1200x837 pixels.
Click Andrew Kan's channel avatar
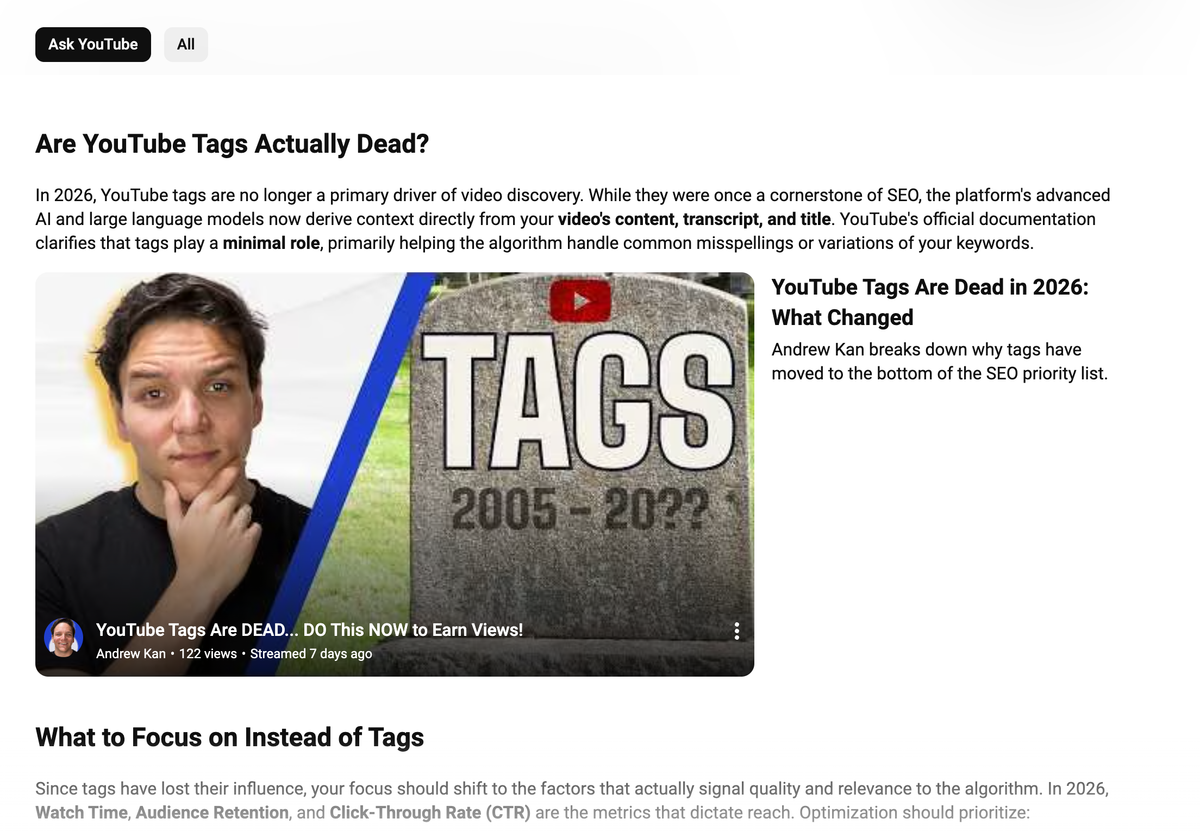(x=63, y=638)
